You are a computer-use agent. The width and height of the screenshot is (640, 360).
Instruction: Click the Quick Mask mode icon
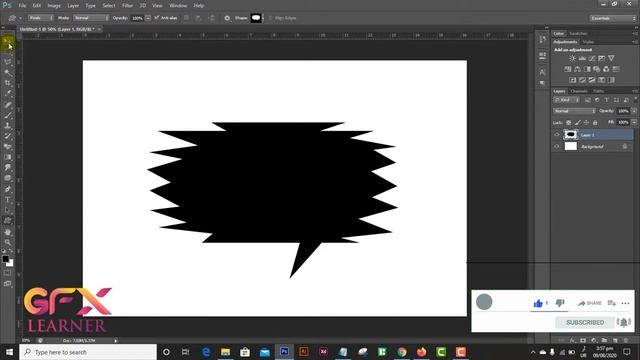(8, 273)
